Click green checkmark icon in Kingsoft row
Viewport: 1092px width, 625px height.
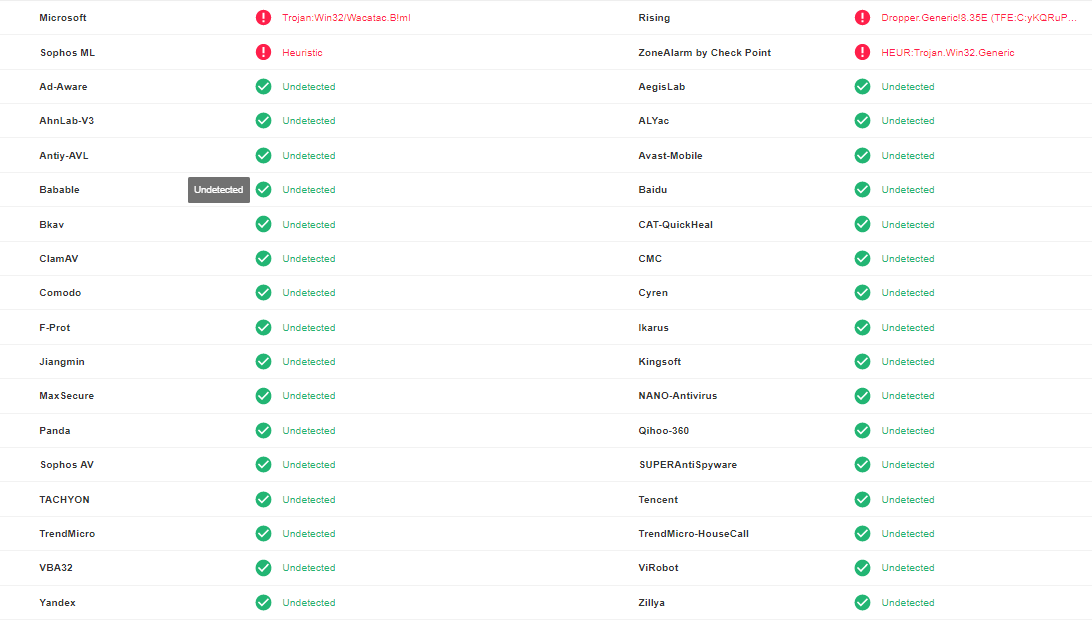tap(862, 362)
